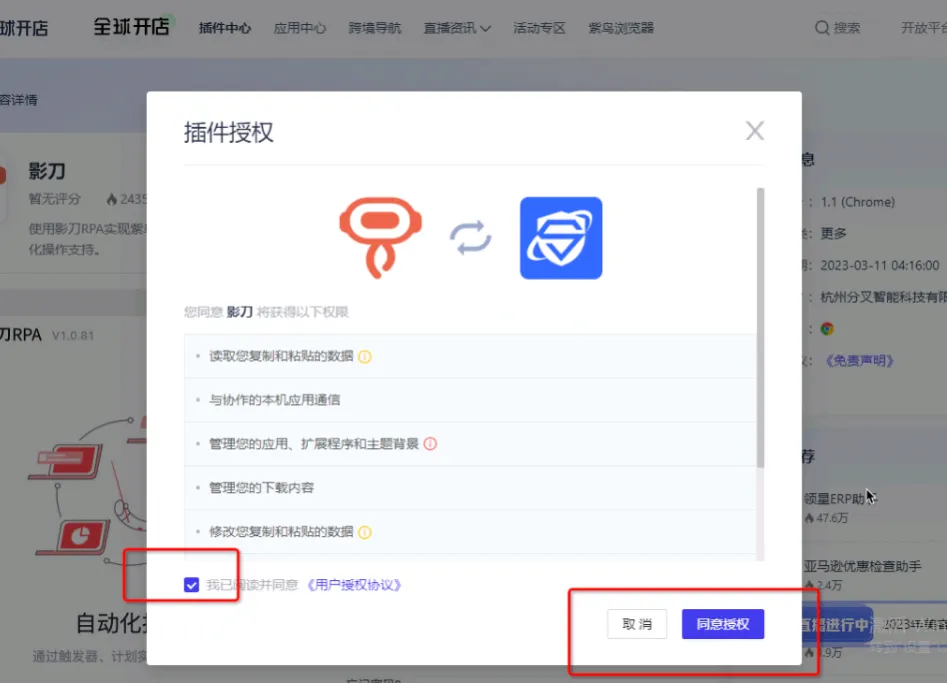
Task: Uncheck the 我已阅读并同意 checkbox
Action: click(191, 585)
